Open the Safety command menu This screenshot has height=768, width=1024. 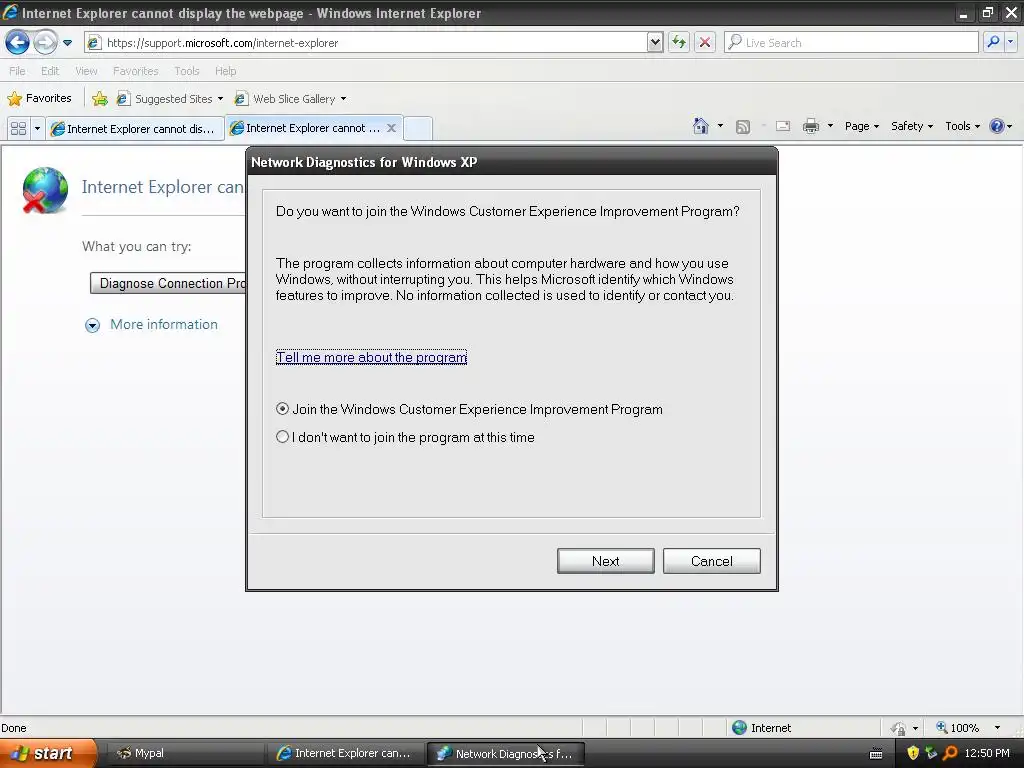click(912, 126)
